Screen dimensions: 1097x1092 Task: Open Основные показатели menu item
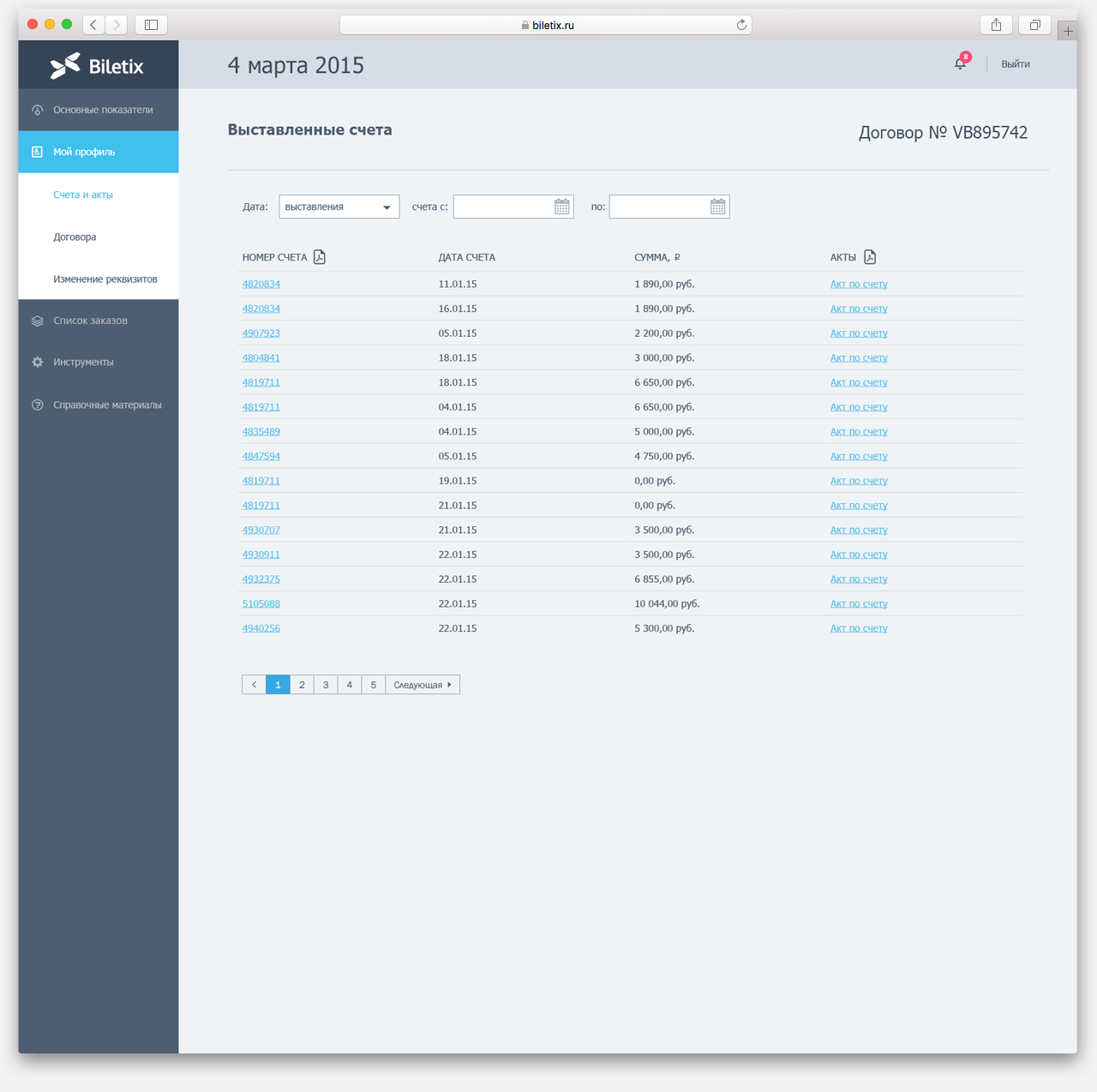tap(99, 110)
